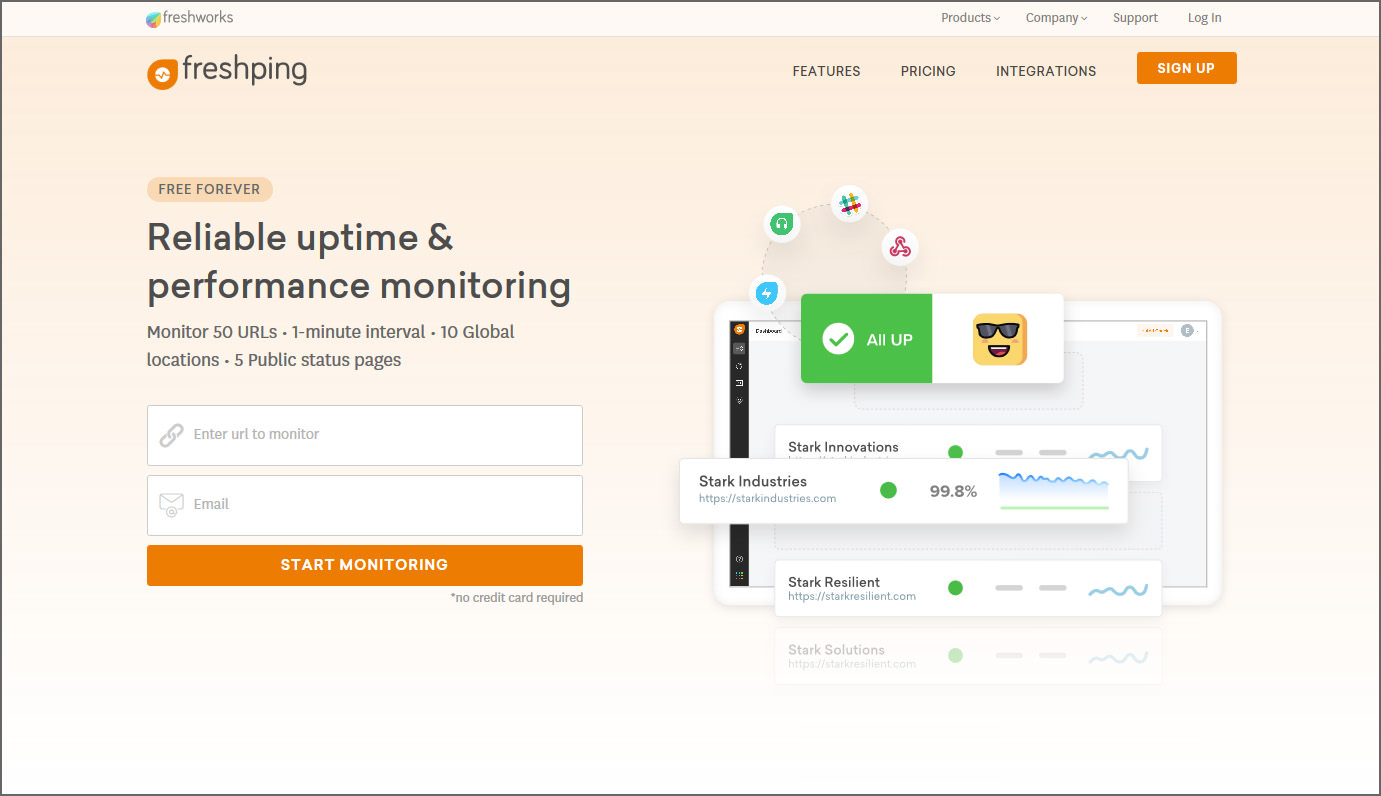Click the orange Sign Up button
Image resolution: width=1381 pixels, height=796 pixels.
point(1186,68)
